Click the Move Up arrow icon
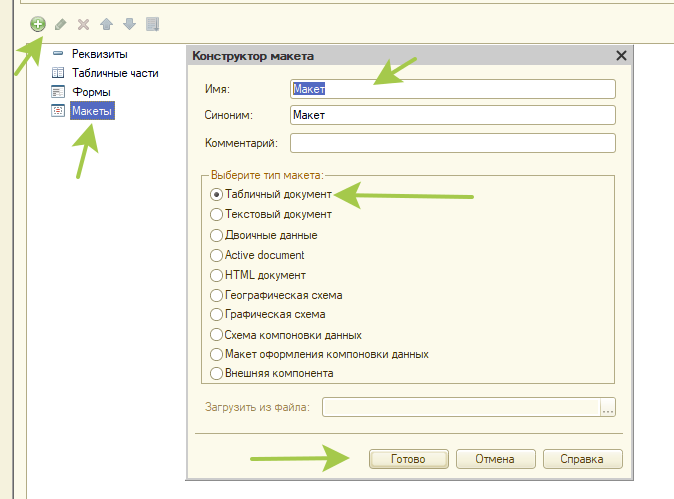This screenshot has height=499, width=674. pyautogui.click(x=106, y=23)
